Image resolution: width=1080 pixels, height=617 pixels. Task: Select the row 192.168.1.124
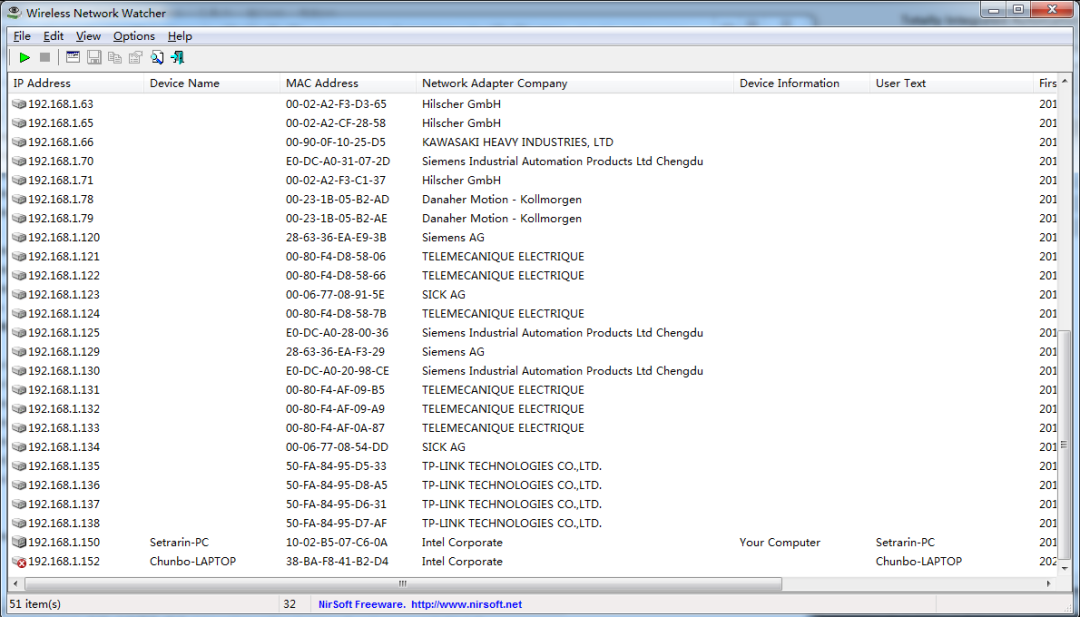coord(532,314)
